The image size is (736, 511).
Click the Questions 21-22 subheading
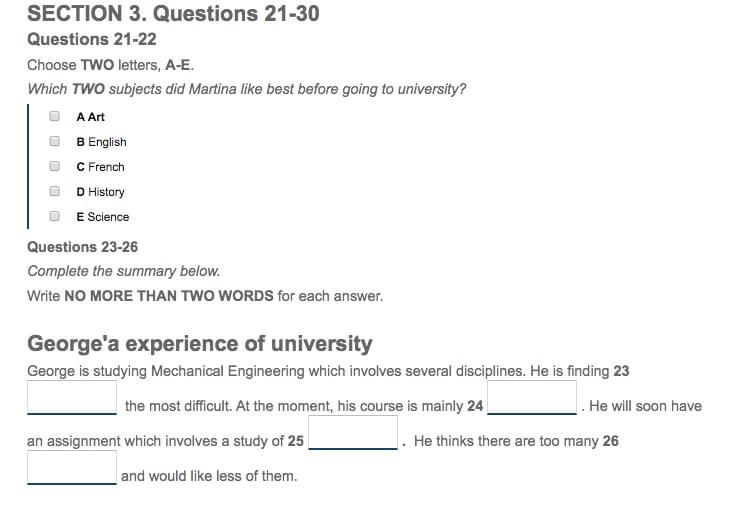click(92, 39)
